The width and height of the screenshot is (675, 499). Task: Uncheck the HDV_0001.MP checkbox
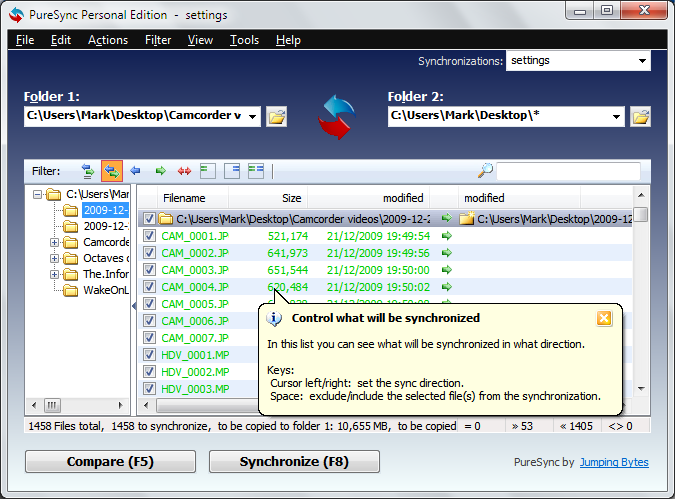click(x=149, y=355)
